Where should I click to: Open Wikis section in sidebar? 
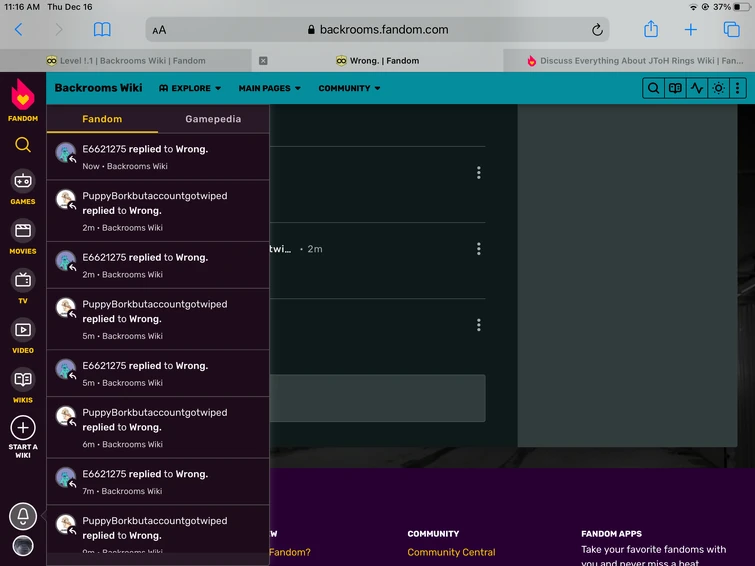[23, 386]
